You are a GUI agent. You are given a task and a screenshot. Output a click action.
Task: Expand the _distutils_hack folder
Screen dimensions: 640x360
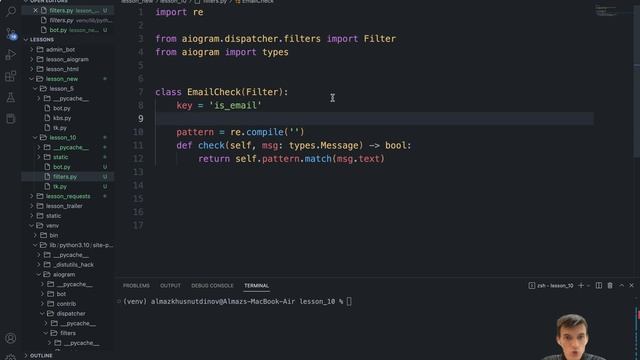point(73,265)
